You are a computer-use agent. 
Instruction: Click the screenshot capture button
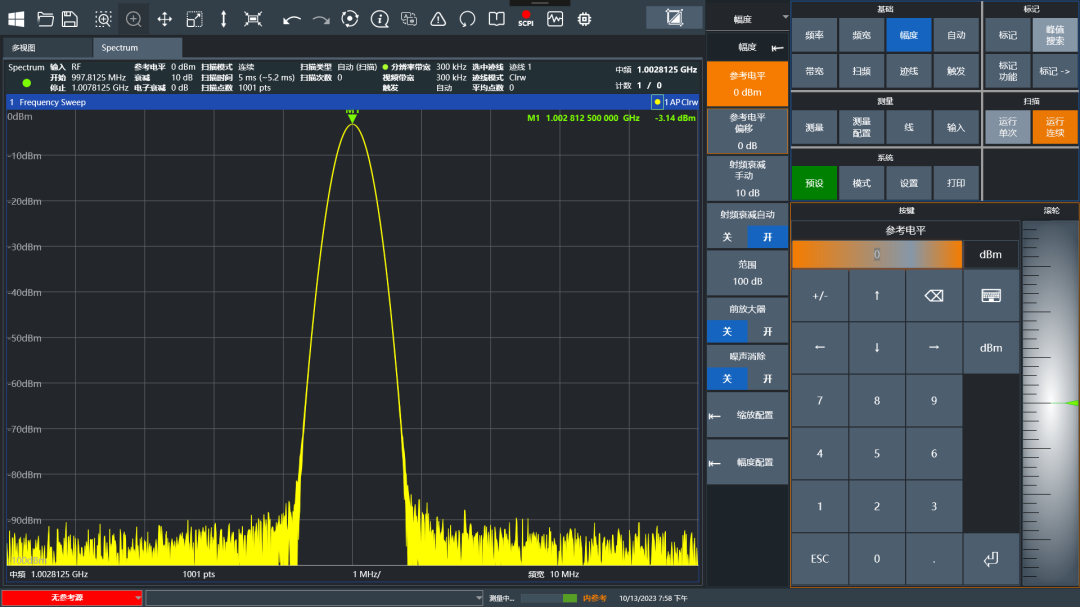pyautogui.click(x=674, y=17)
